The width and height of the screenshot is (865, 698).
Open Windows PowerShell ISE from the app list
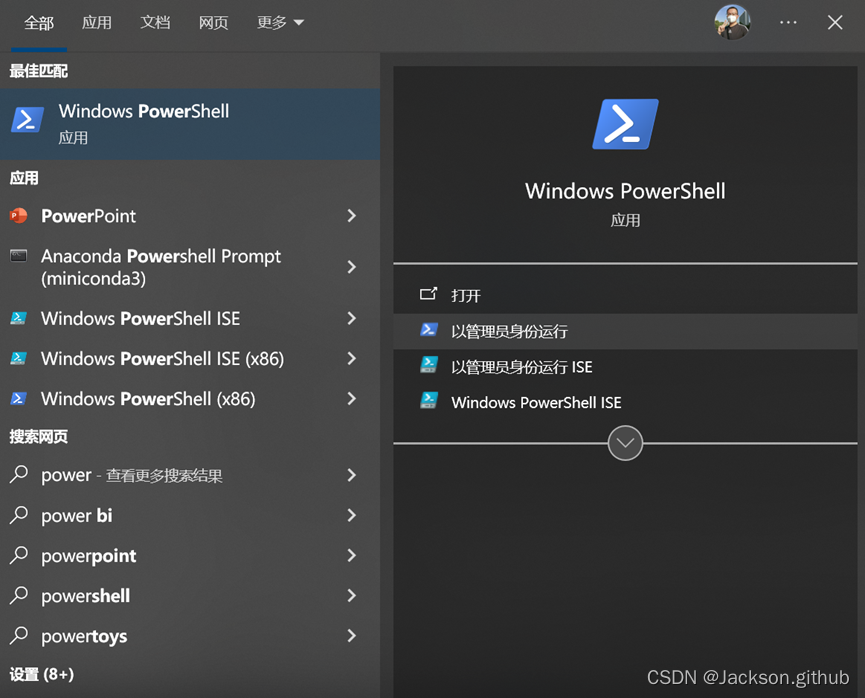190,318
